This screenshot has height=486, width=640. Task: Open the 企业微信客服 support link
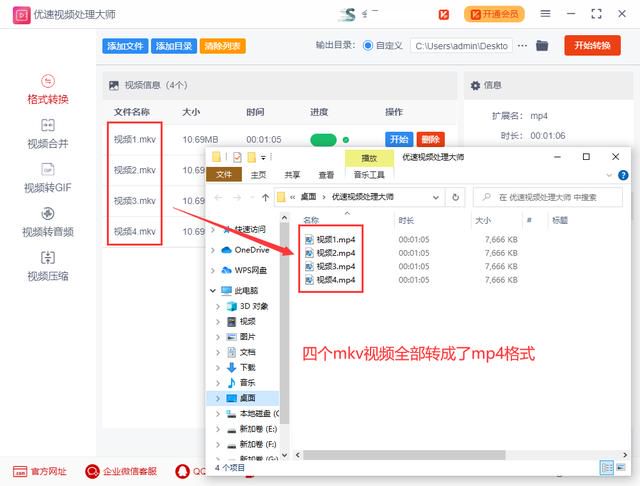pos(121,471)
